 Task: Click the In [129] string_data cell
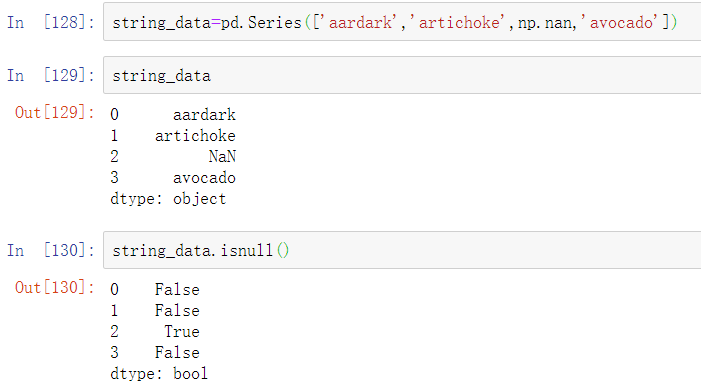pyautogui.click(x=402, y=75)
